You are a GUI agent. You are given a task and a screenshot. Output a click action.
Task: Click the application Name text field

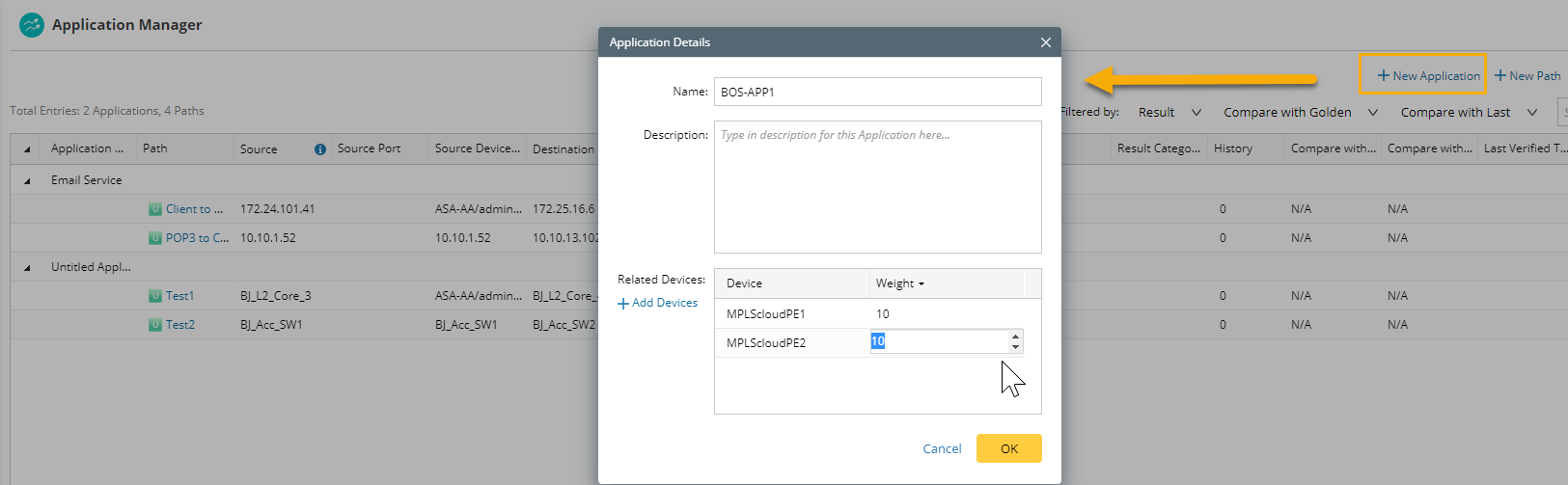point(877,92)
